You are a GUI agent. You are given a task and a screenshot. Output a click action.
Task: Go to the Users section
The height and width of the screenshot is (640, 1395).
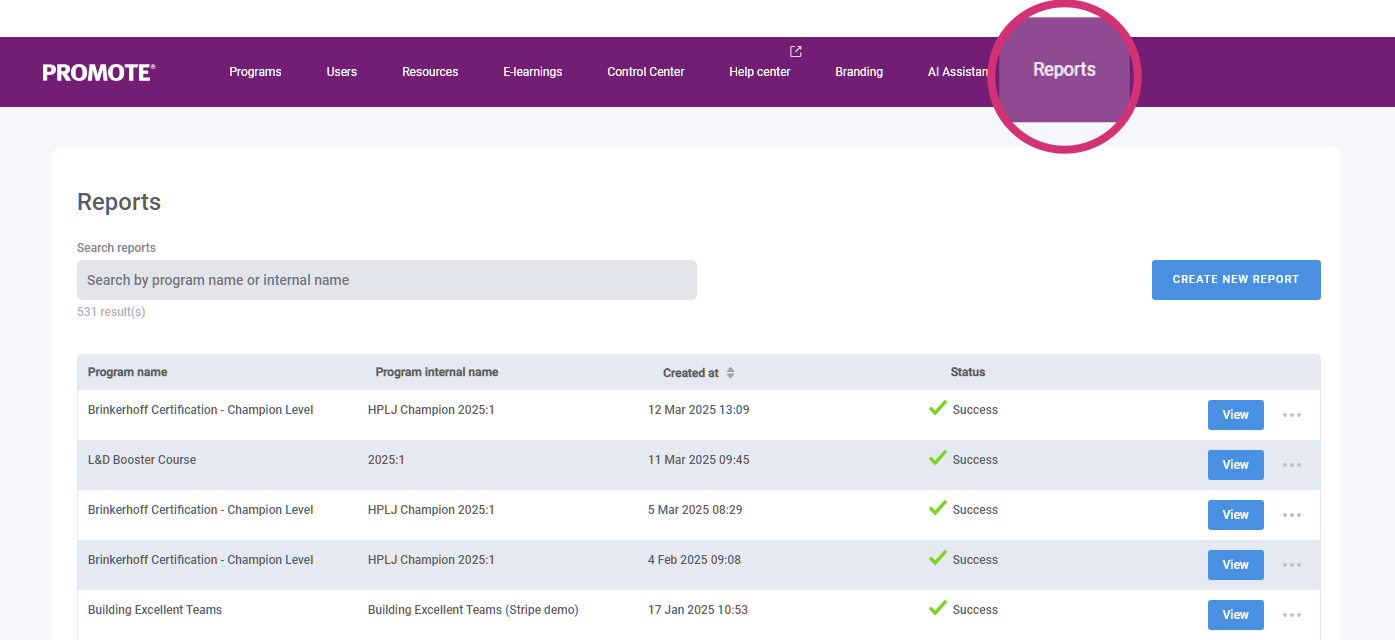341,72
